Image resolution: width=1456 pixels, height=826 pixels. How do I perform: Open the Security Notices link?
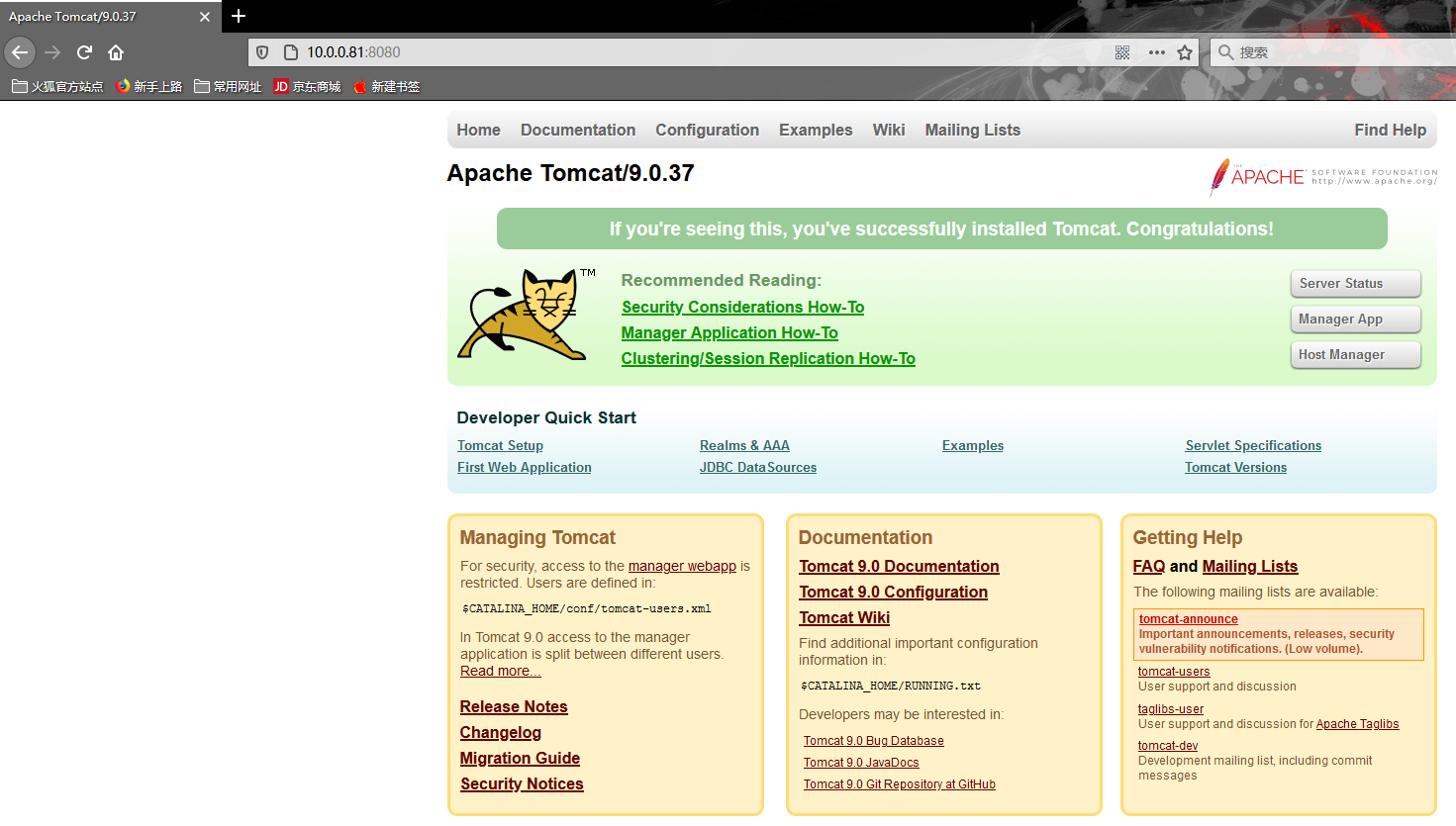click(x=522, y=783)
